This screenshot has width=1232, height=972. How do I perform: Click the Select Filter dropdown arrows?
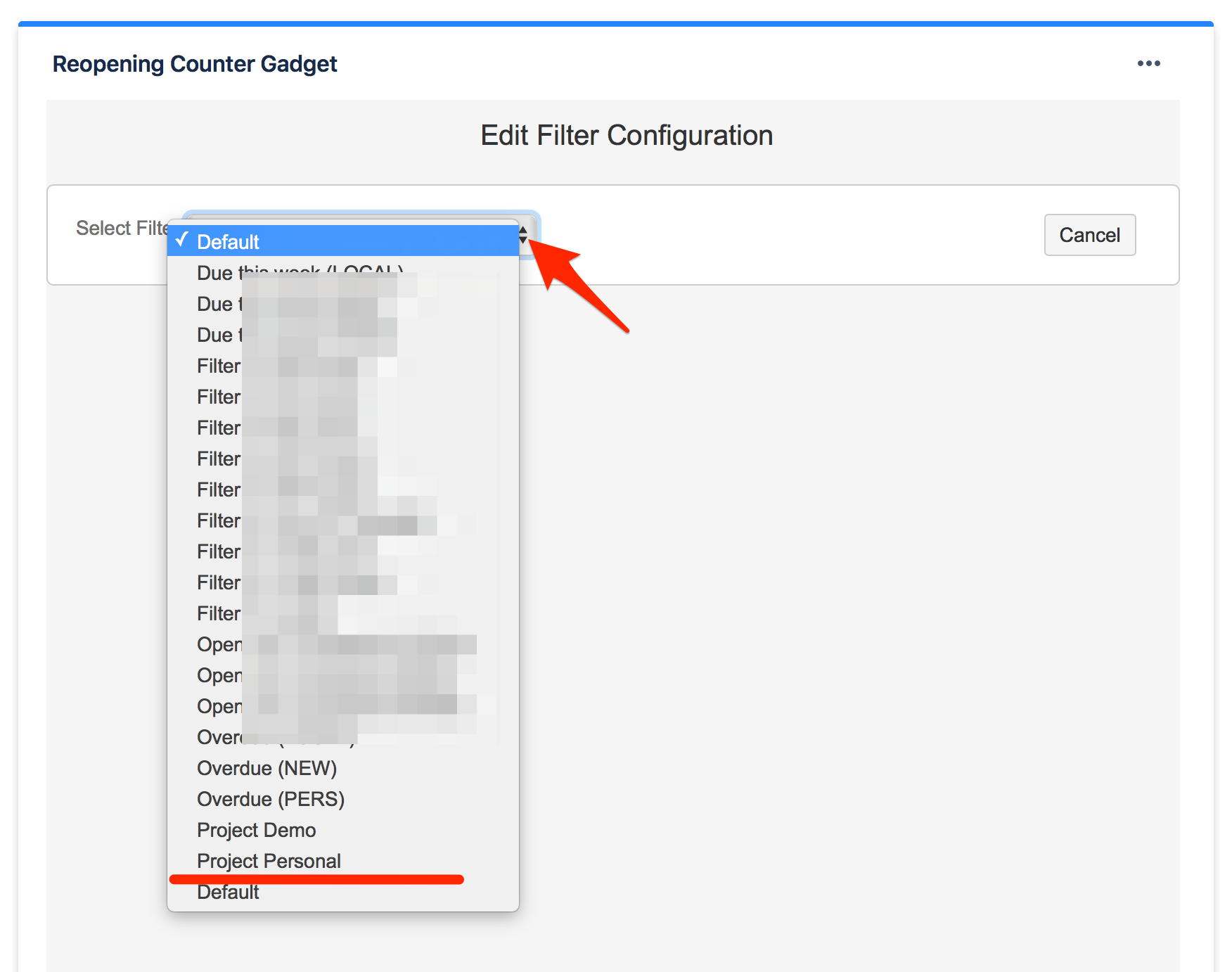point(523,235)
